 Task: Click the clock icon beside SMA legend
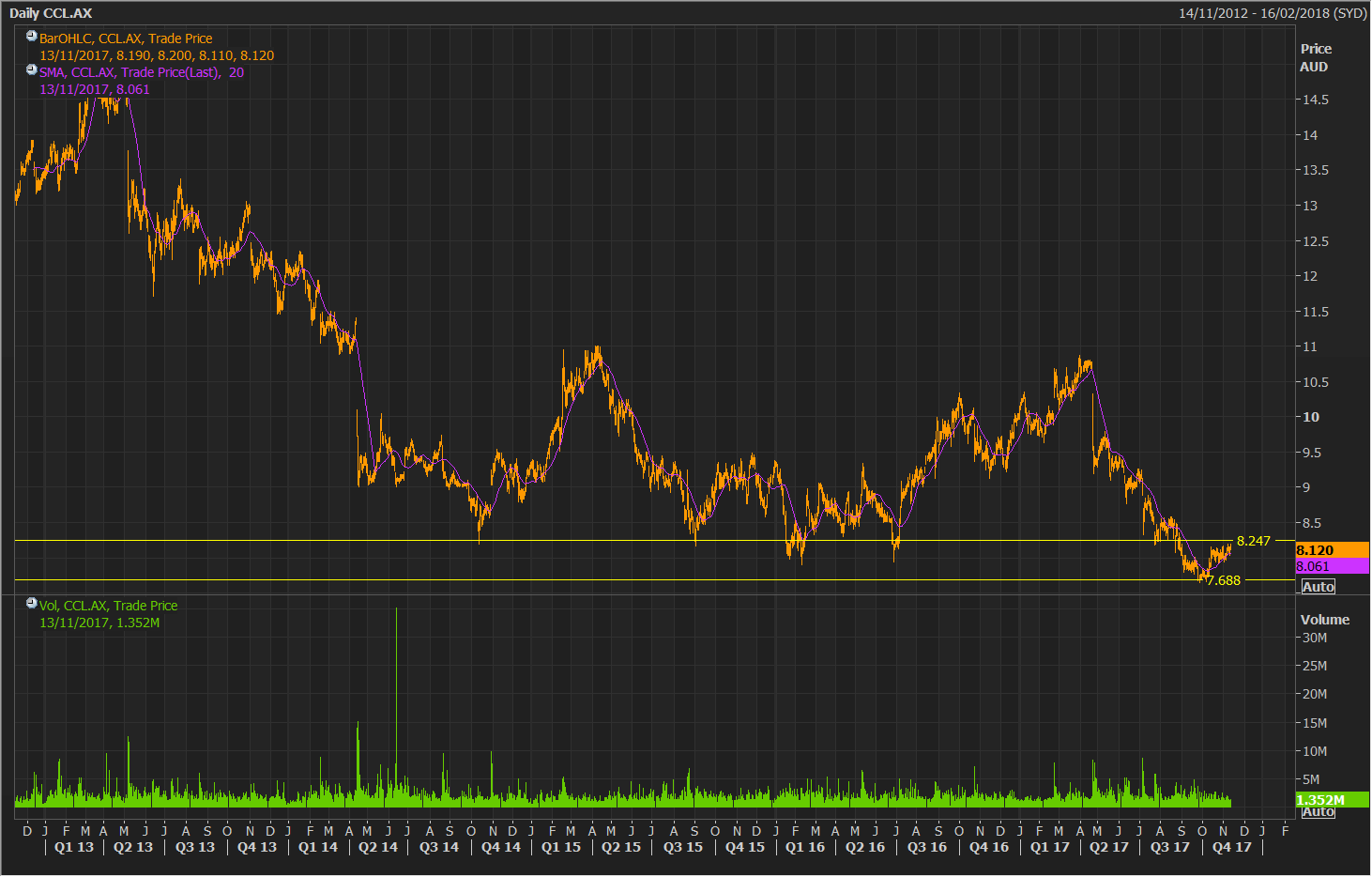(32, 70)
